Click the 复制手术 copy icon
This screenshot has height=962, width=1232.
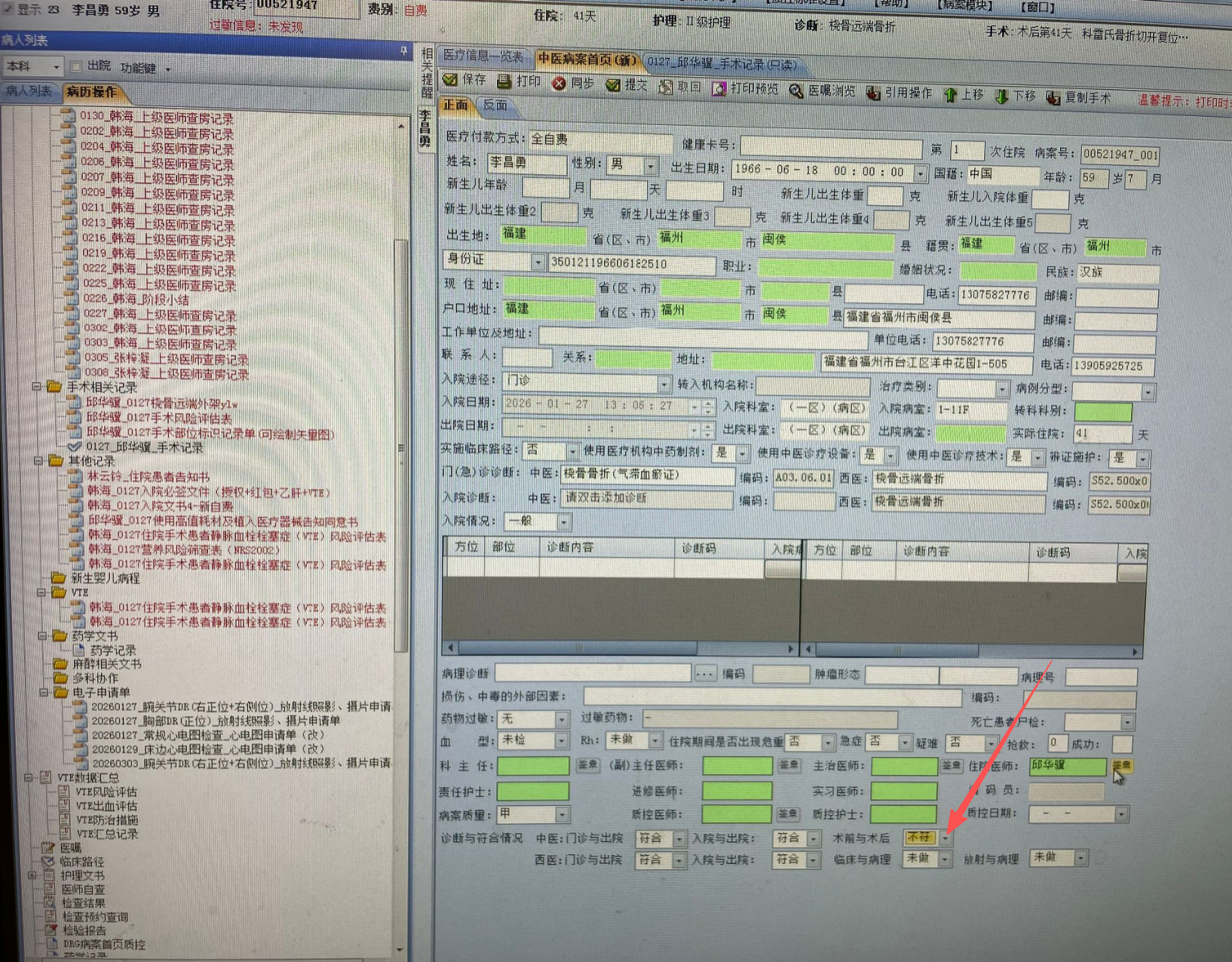[x=1053, y=98]
